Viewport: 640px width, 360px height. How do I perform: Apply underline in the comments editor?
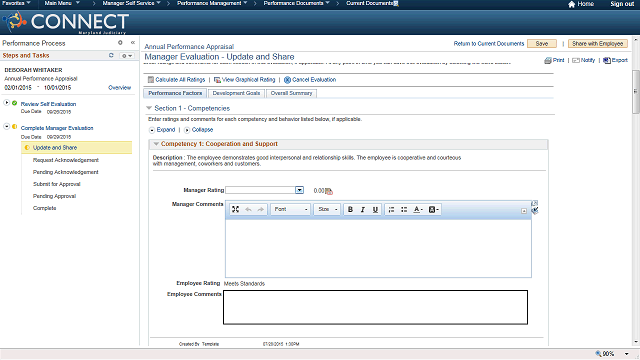375,209
